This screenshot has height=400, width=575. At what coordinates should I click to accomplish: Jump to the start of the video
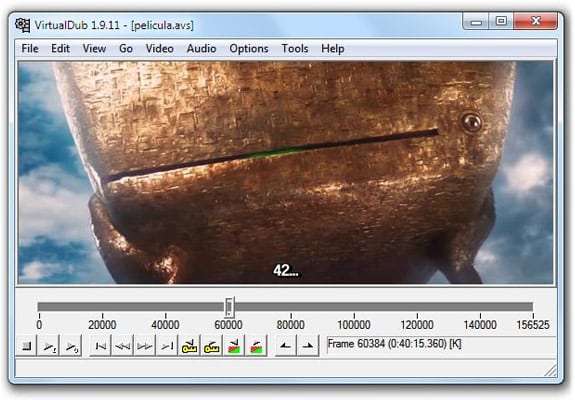(x=100, y=345)
